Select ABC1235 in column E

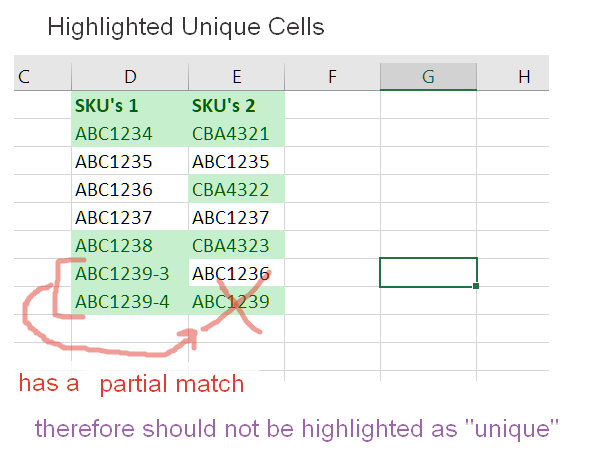point(237,161)
